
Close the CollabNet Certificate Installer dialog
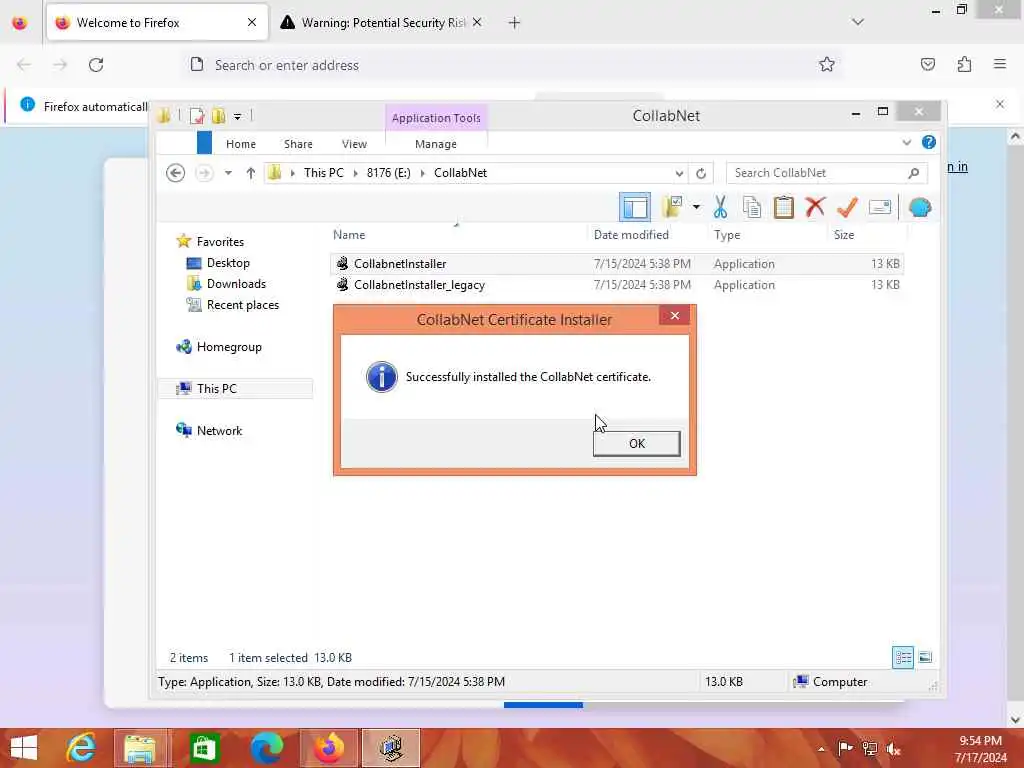[675, 315]
